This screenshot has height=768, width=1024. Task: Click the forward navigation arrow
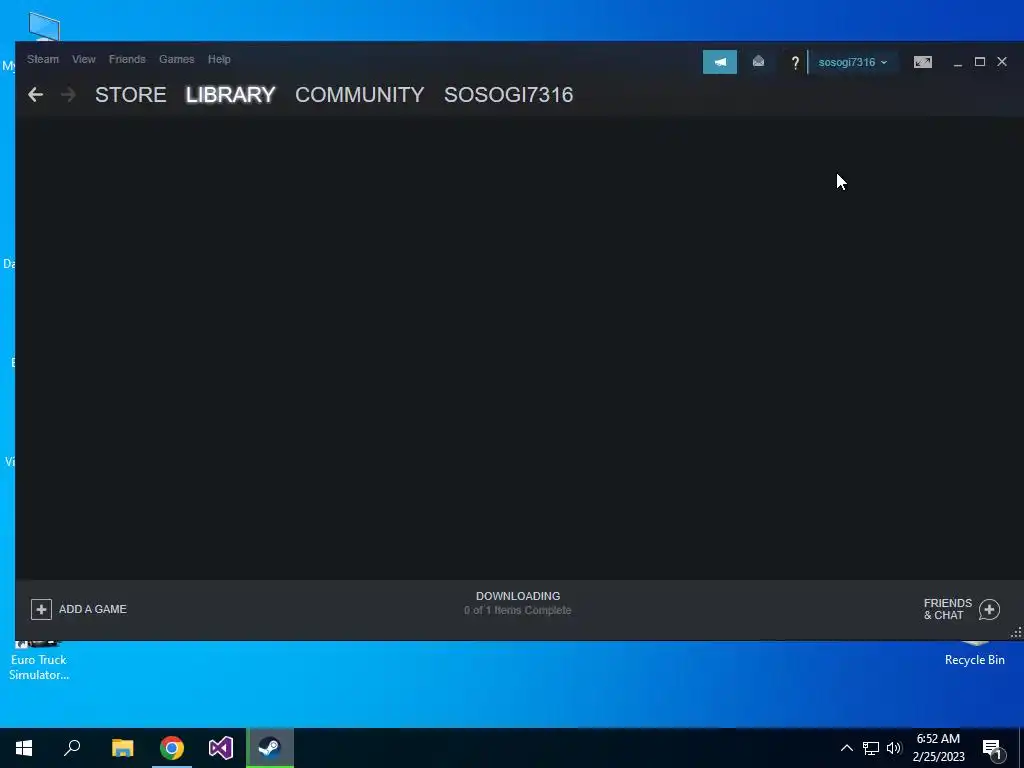tap(68, 95)
